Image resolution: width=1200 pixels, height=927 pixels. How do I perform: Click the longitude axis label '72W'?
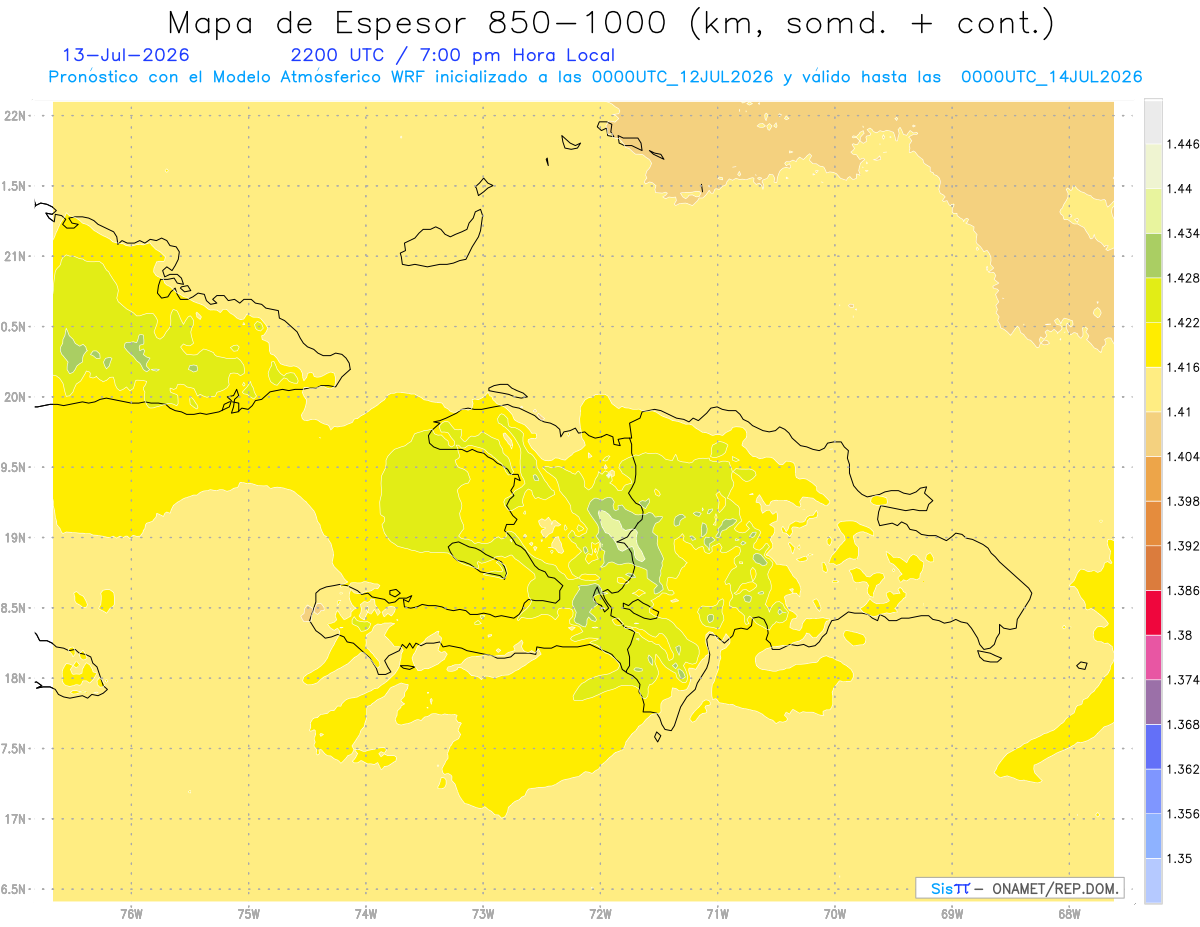[600, 914]
